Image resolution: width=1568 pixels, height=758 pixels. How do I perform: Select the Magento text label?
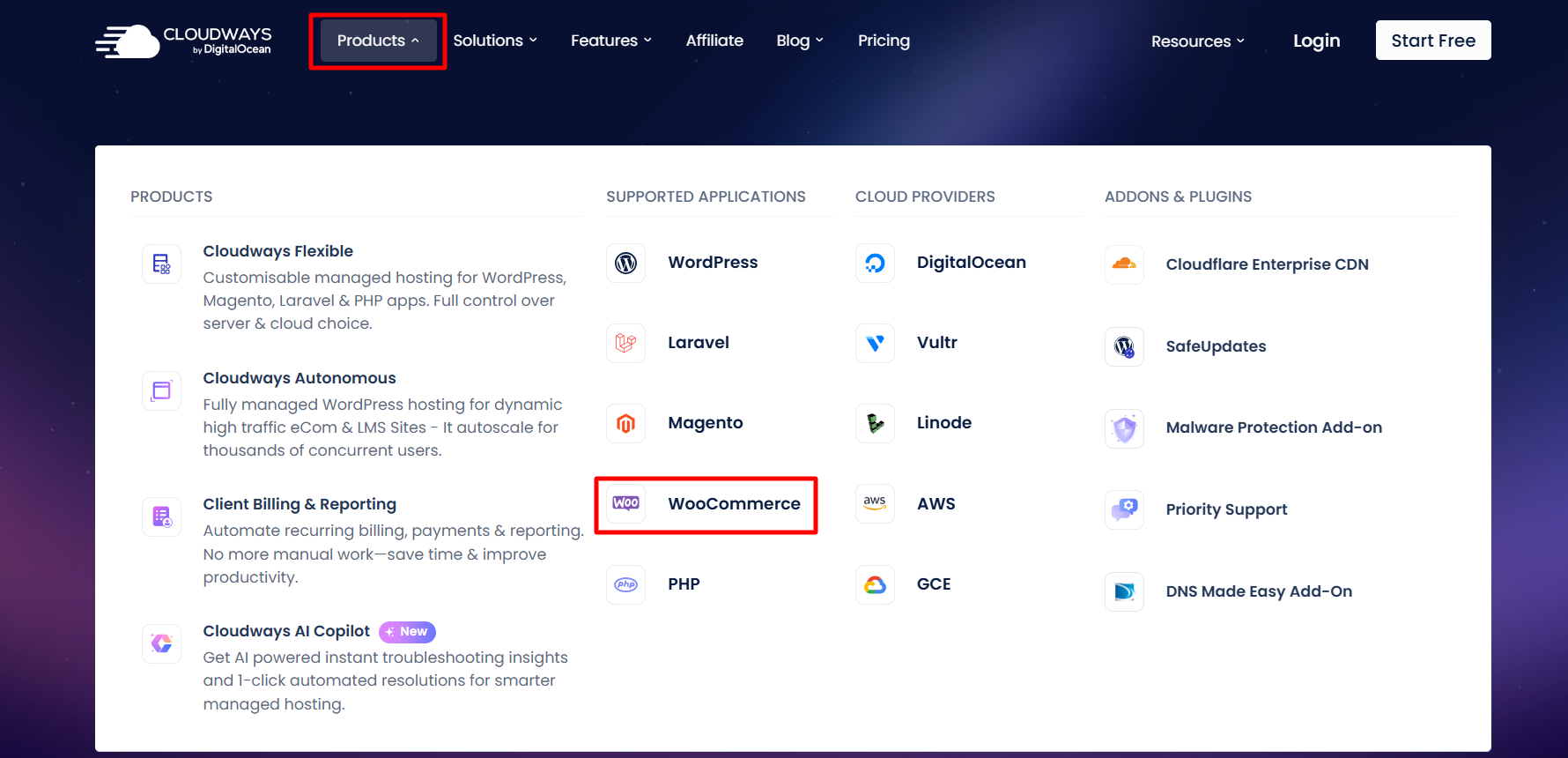pos(706,423)
